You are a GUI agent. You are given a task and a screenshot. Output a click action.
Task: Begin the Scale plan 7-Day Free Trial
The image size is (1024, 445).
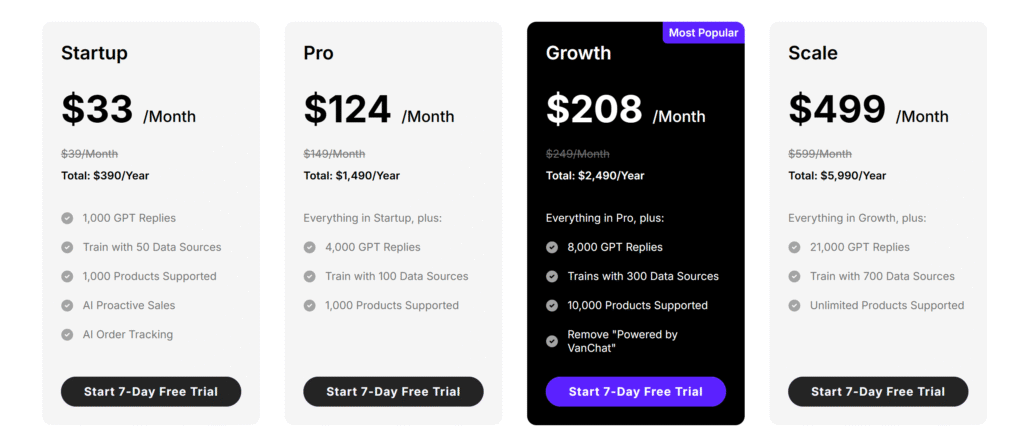pos(878,391)
